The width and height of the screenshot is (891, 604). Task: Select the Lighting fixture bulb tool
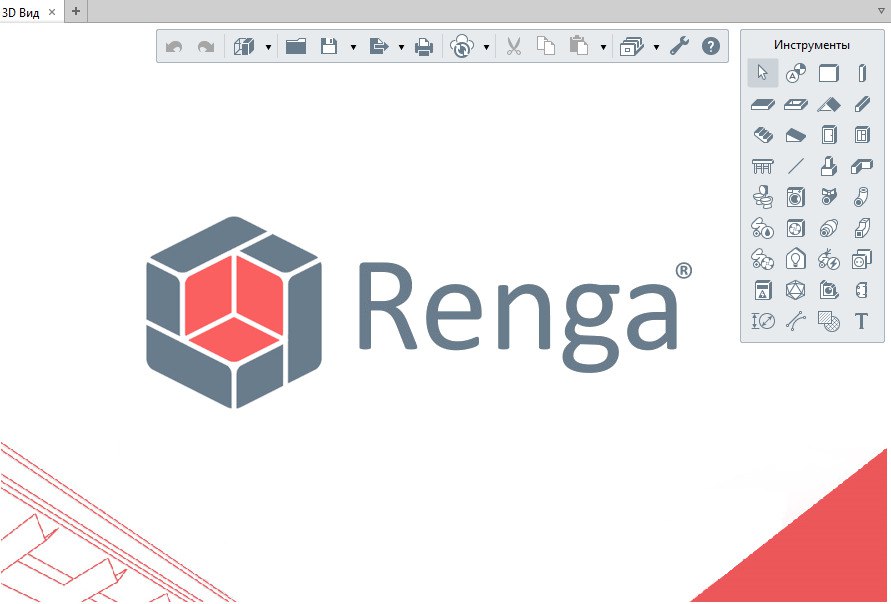coord(796,259)
